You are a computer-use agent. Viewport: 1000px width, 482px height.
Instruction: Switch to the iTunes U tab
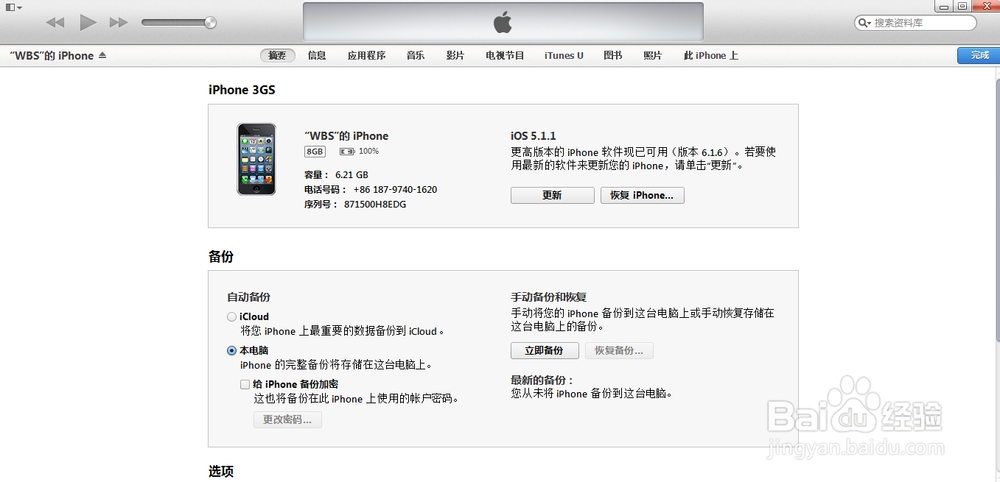point(564,55)
